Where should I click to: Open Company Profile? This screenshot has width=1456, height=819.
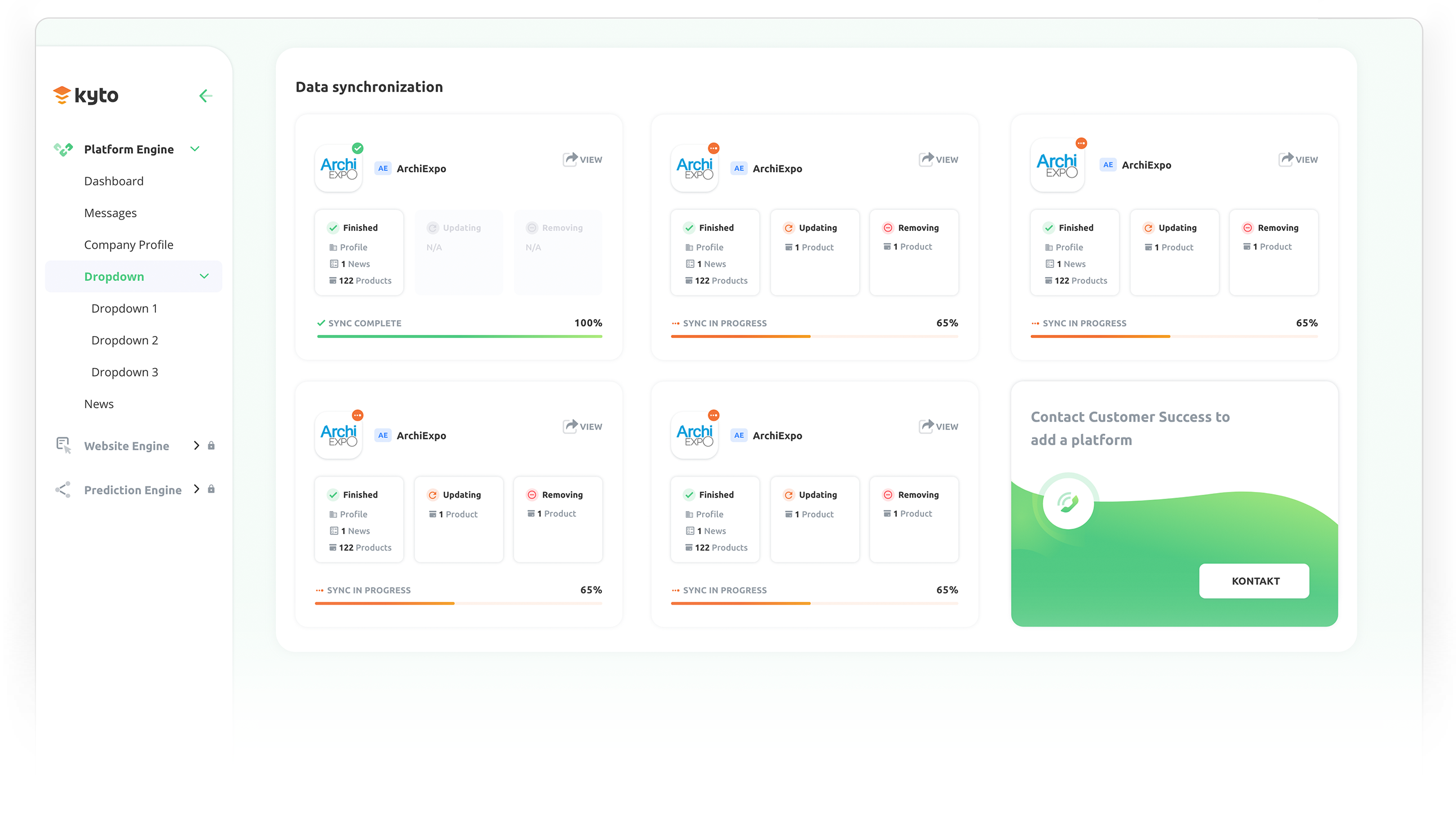(128, 245)
